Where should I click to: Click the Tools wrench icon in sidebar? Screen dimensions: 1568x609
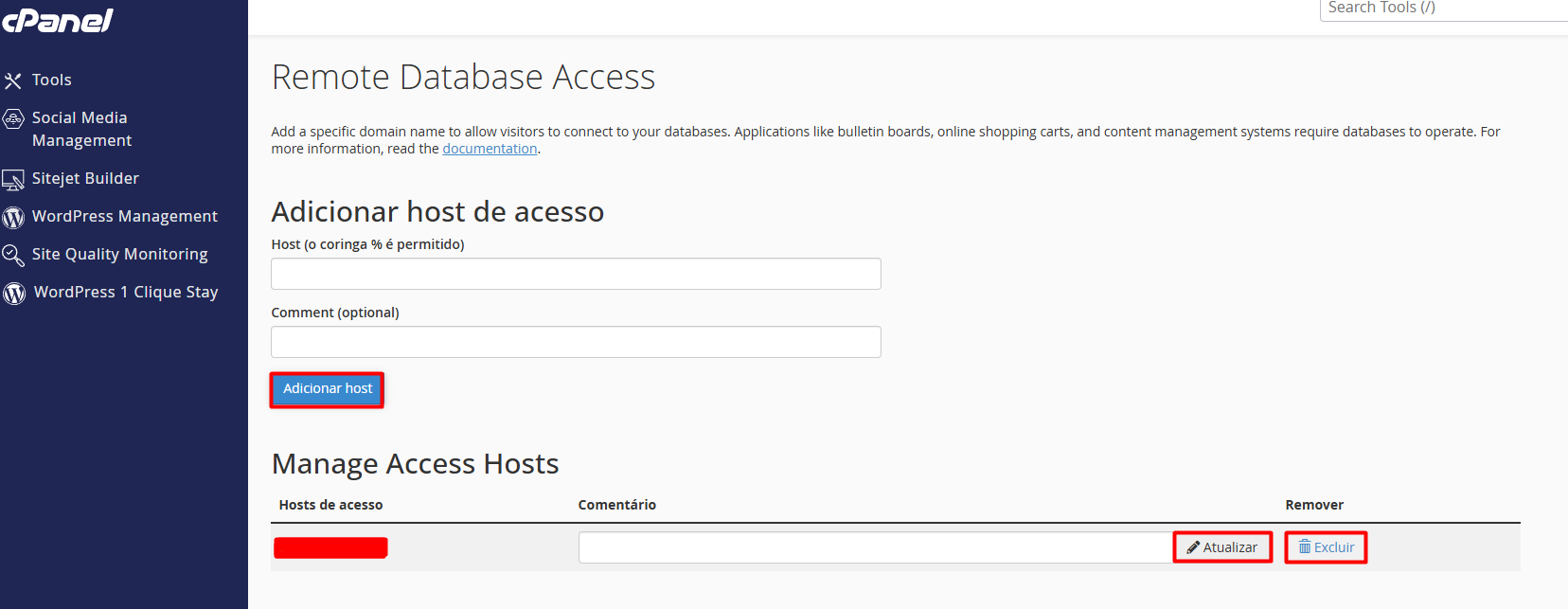coord(12,81)
